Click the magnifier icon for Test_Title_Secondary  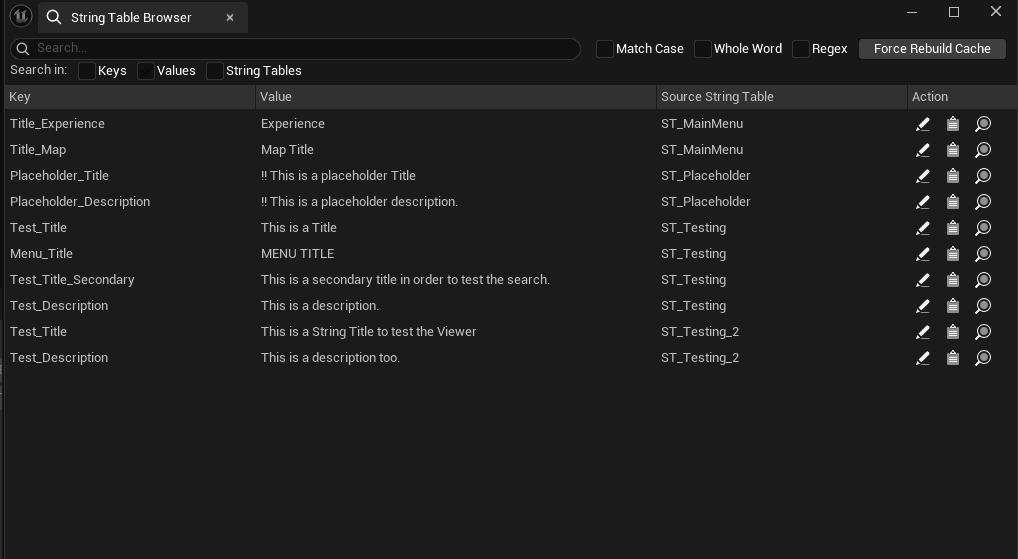(x=983, y=280)
